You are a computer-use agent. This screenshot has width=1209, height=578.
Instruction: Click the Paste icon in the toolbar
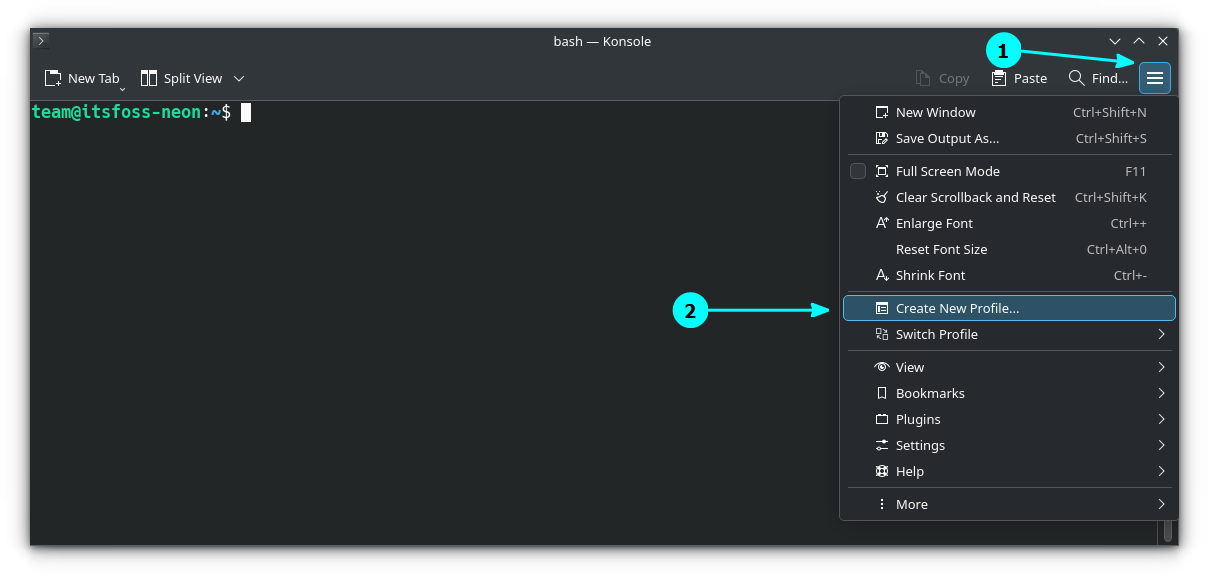pyautogui.click(x=1019, y=77)
